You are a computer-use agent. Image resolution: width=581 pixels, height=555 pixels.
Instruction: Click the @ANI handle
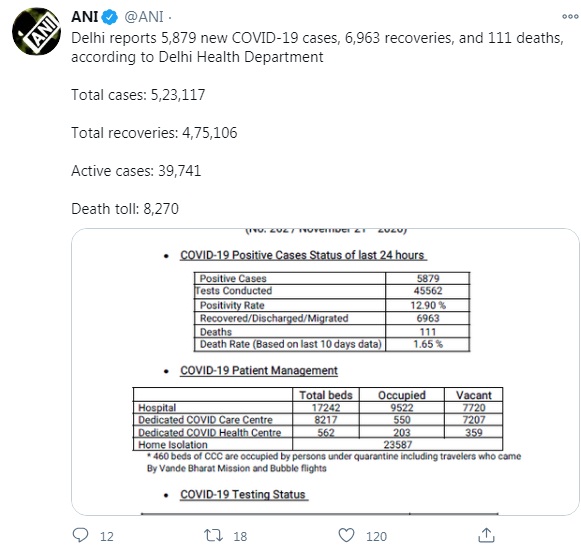point(144,17)
